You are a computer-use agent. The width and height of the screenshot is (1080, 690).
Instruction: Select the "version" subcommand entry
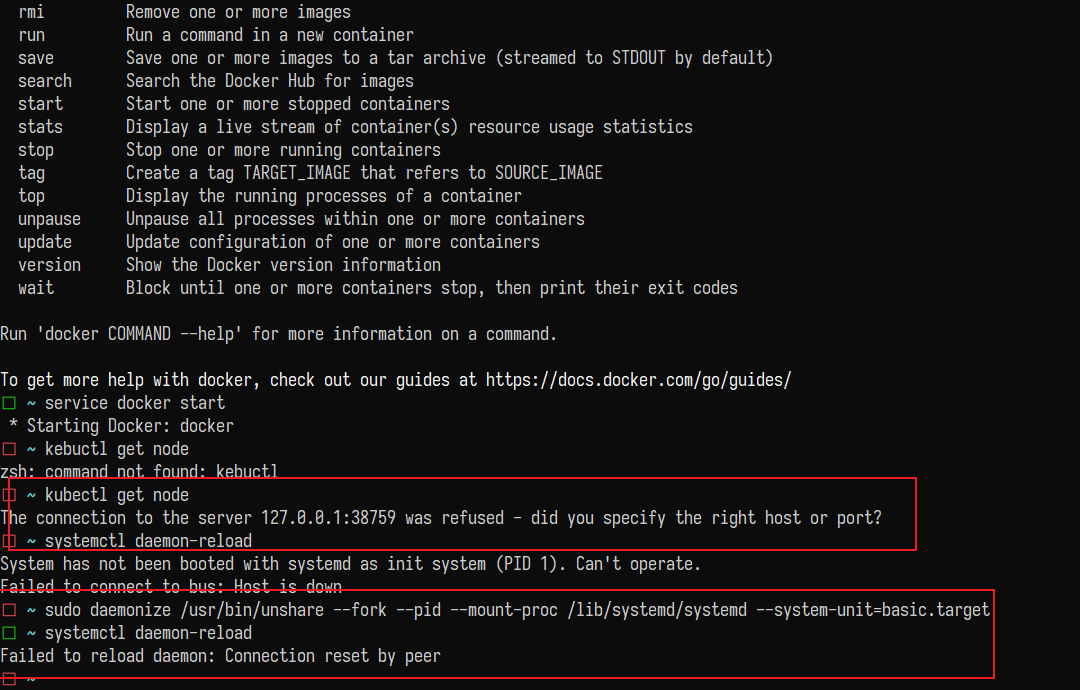[x=49, y=264]
